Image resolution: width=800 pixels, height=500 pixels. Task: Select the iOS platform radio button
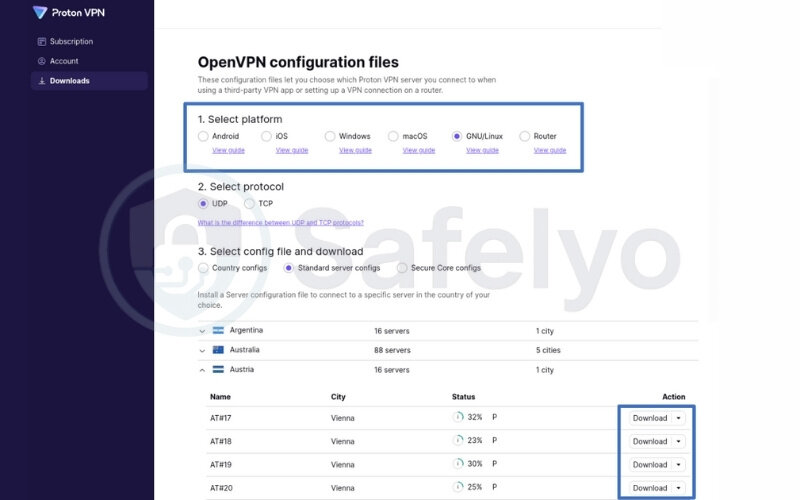coord(266,136)
